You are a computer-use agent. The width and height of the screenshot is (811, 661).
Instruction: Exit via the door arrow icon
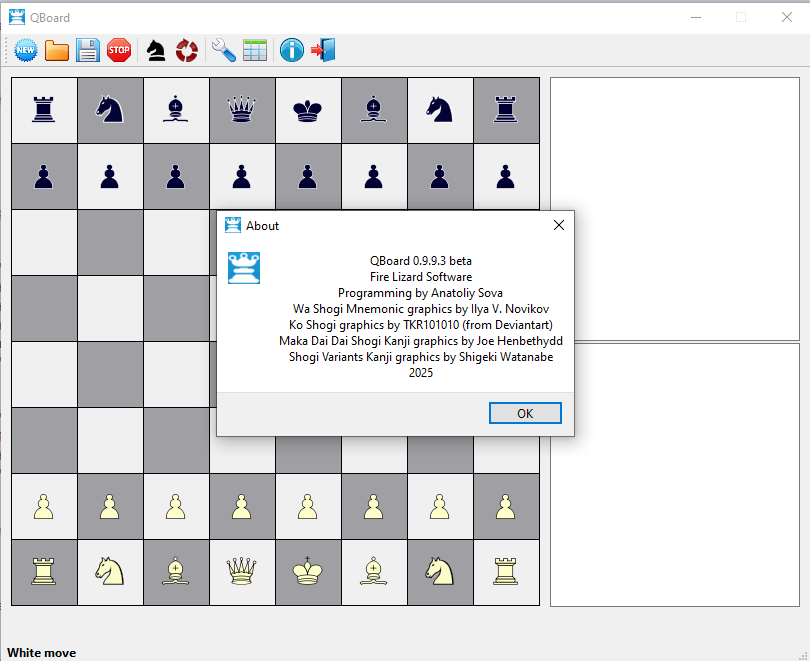coord(323,50)
